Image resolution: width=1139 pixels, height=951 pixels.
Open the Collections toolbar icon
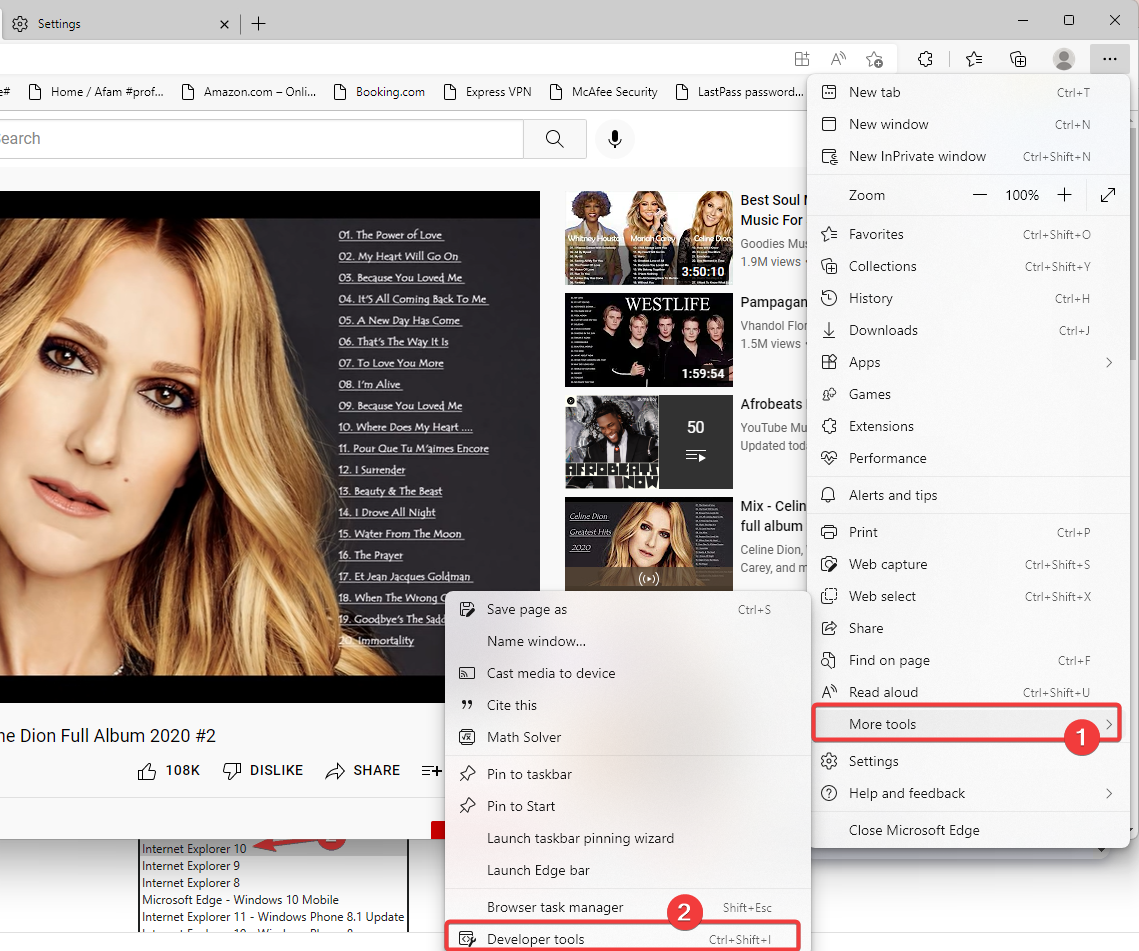coord(1018,59)
